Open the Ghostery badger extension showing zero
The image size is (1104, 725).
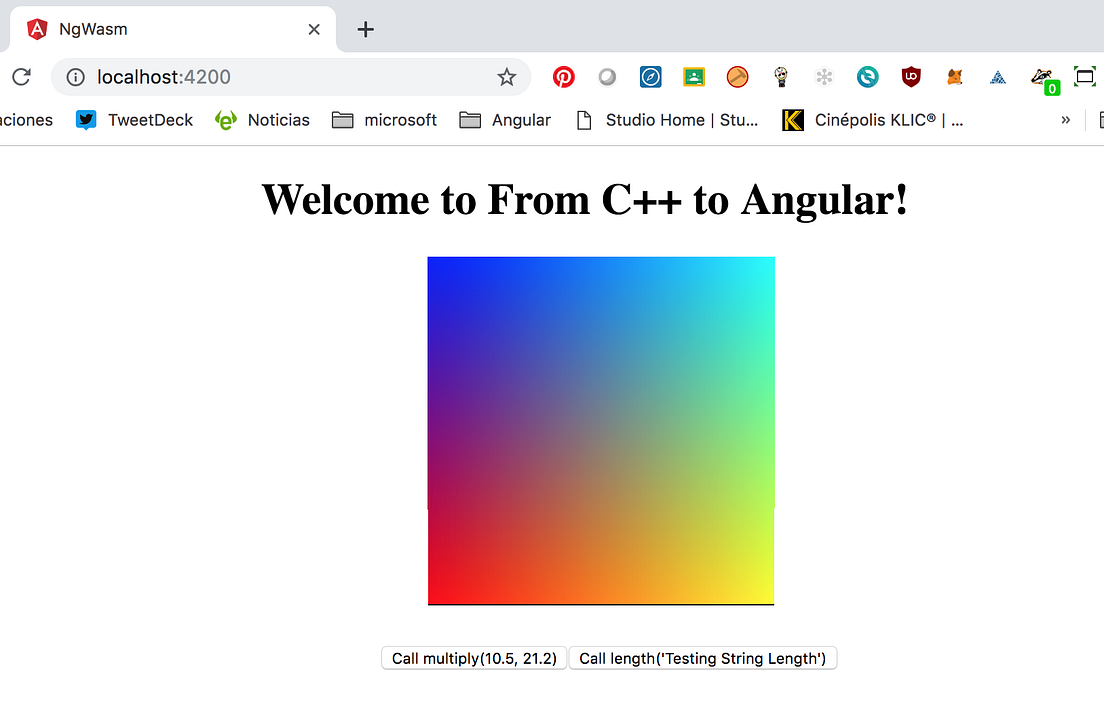point(1043,76)
